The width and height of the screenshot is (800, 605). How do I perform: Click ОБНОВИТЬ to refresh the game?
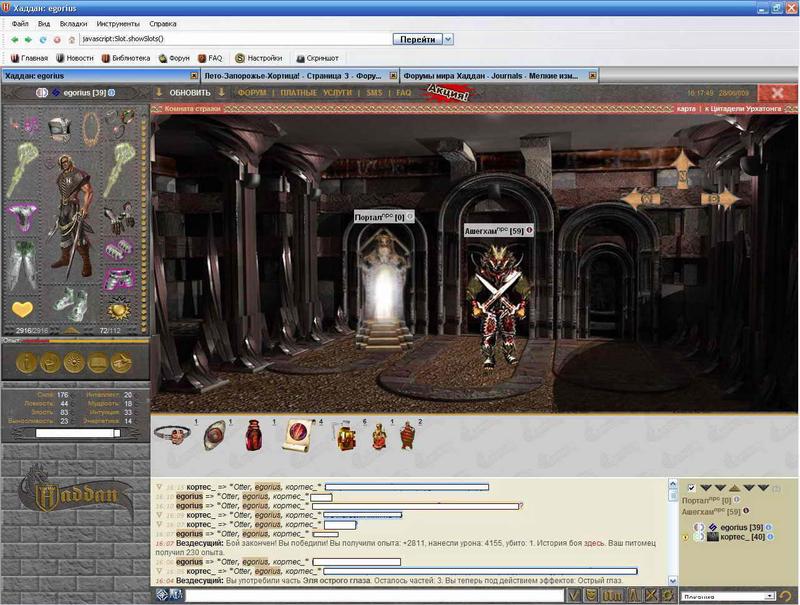coord(190,93)
